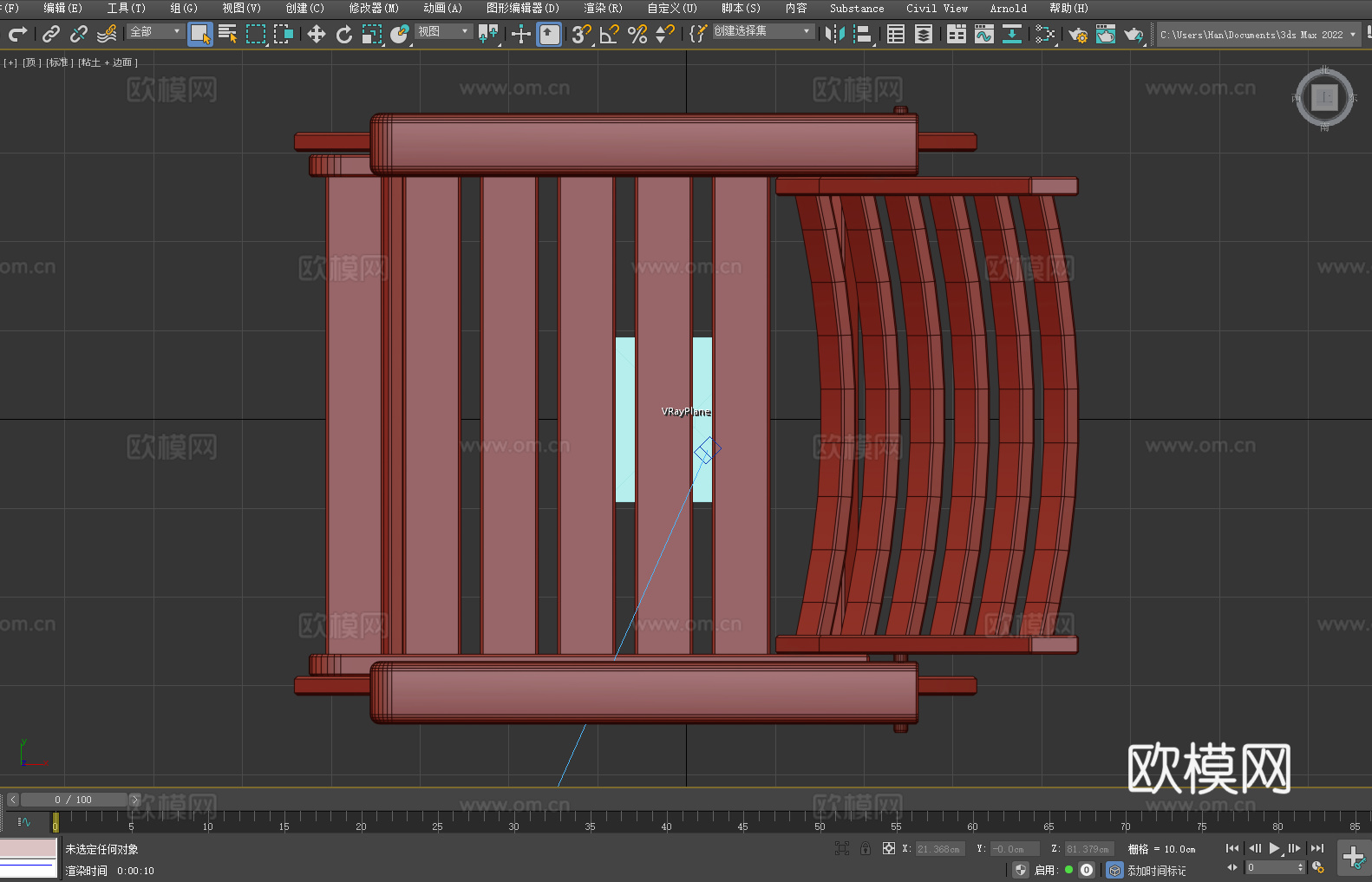The image size is (1372, 882).
Task: Open Render Setup teapot gear icon
Action: coord(1078,34)
